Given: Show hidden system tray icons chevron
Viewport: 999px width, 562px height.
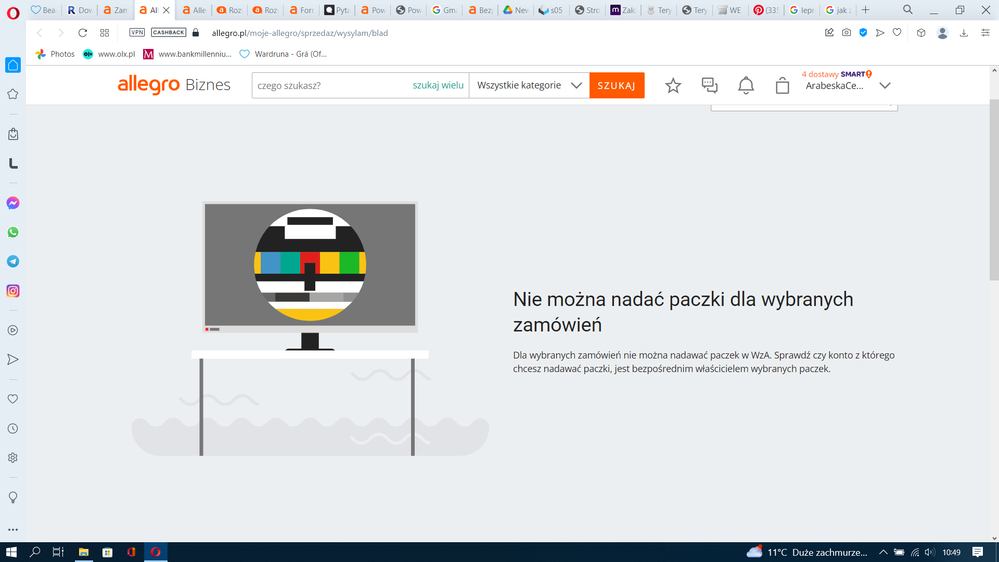Looking at the screenshot, I should coord(883,552).
